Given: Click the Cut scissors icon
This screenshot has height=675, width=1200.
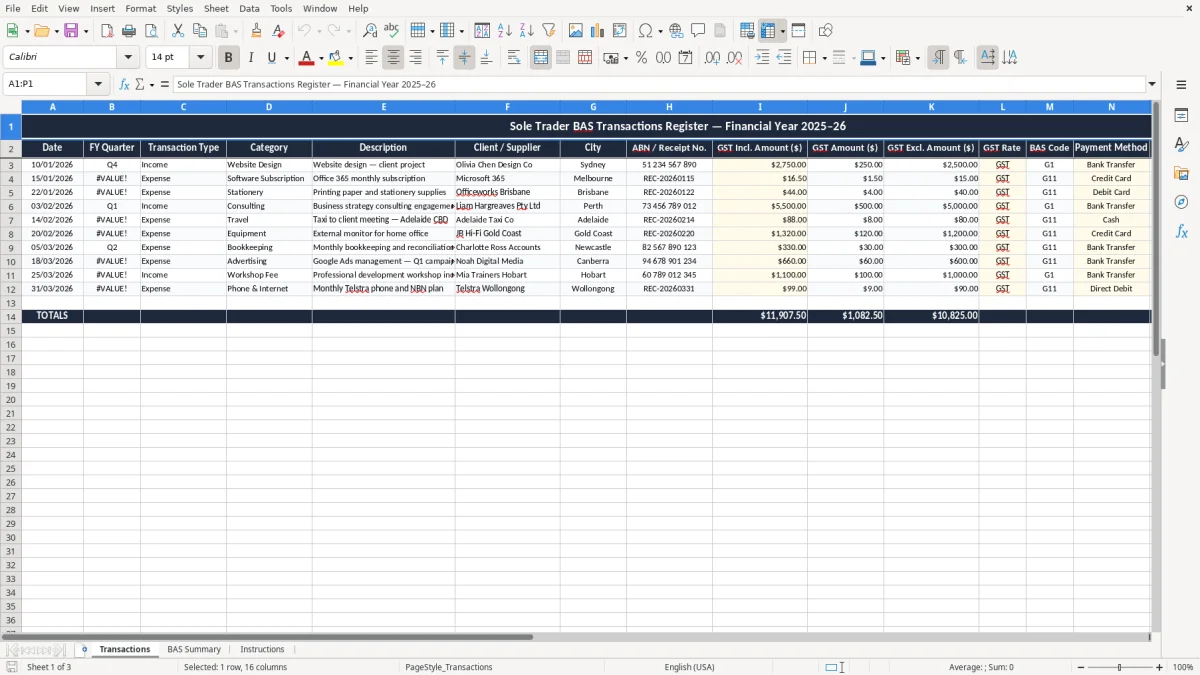Looking at the screenshot, I should 177,31.
